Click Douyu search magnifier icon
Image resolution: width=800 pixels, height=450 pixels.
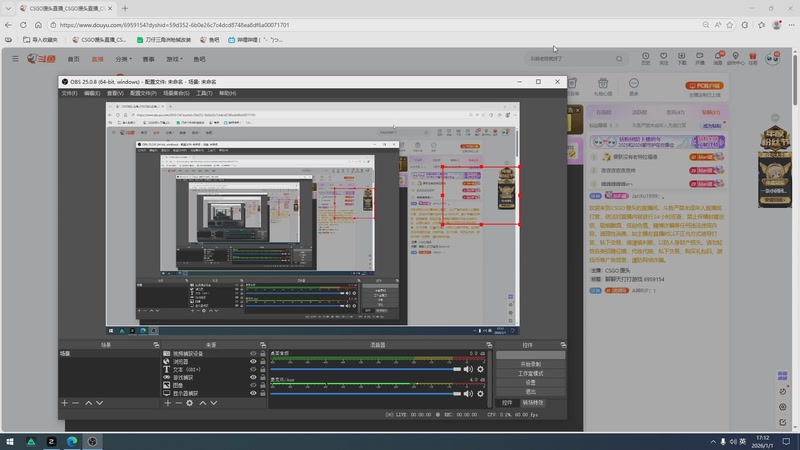point(619,59)
